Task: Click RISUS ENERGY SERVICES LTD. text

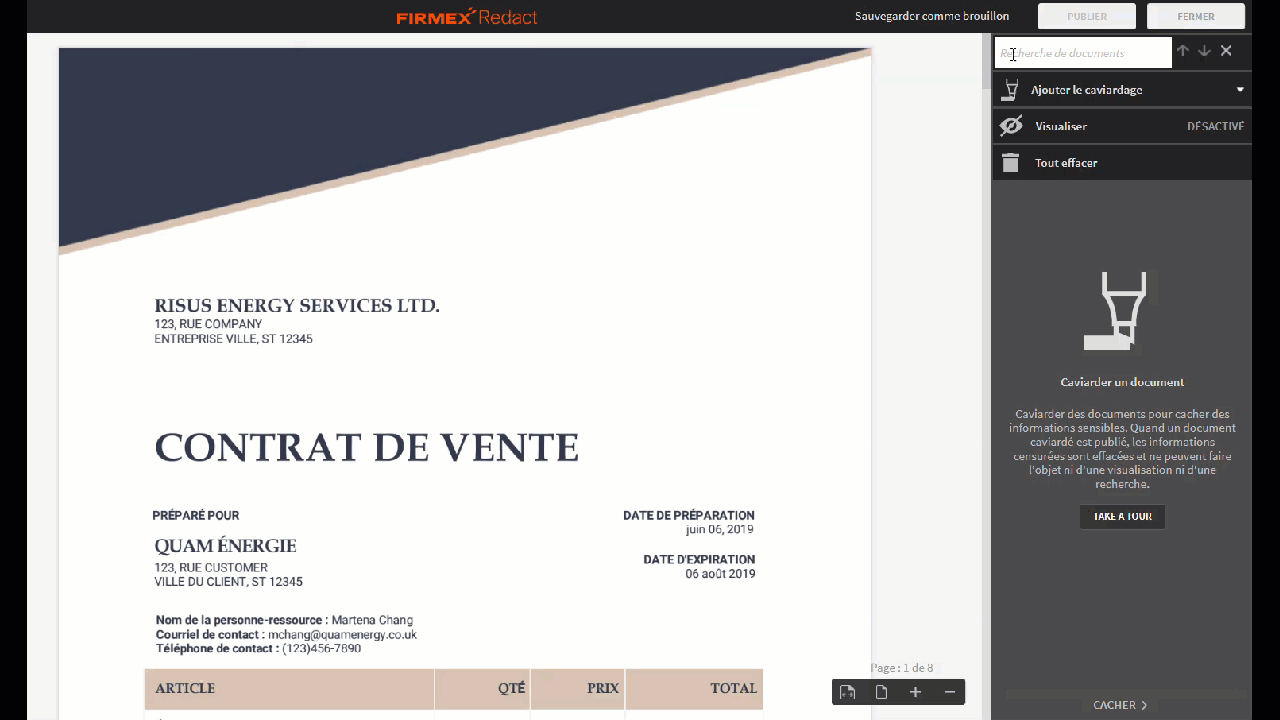Action: coord(297,306)
